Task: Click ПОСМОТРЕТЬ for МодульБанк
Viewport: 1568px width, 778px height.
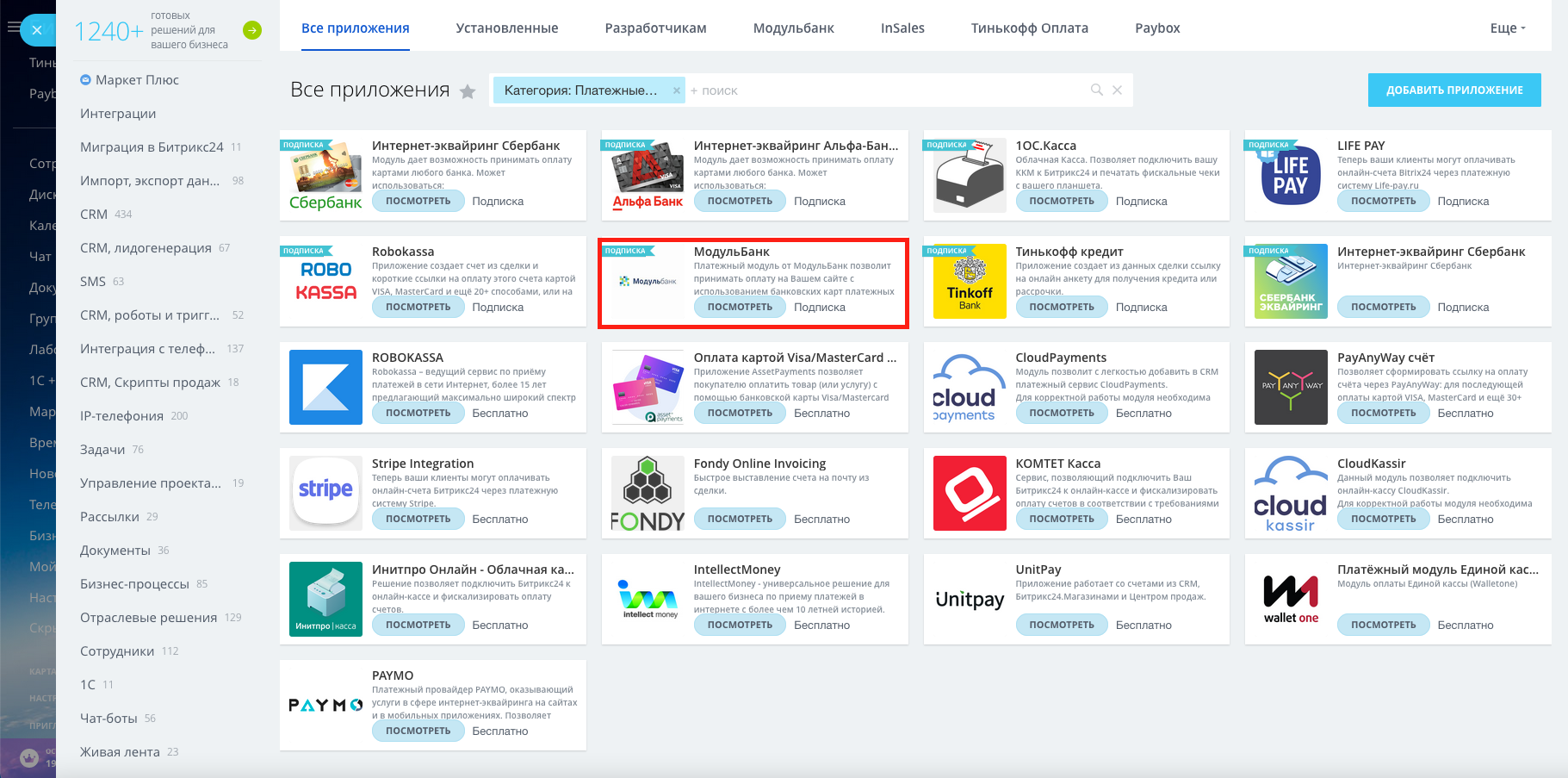Action: pos(740,308)
